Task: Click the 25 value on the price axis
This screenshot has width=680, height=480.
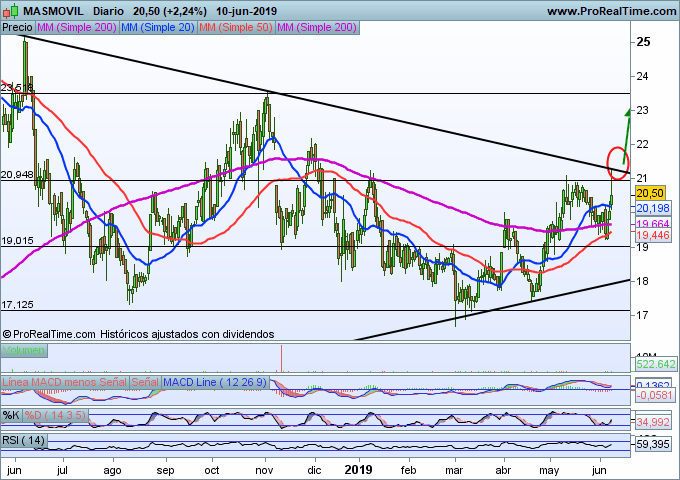Action: tap(643, 42)
